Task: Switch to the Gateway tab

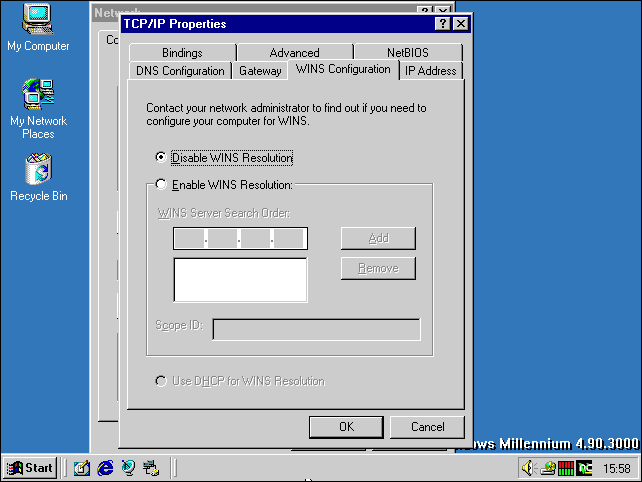Action: (x=260, y=71)
